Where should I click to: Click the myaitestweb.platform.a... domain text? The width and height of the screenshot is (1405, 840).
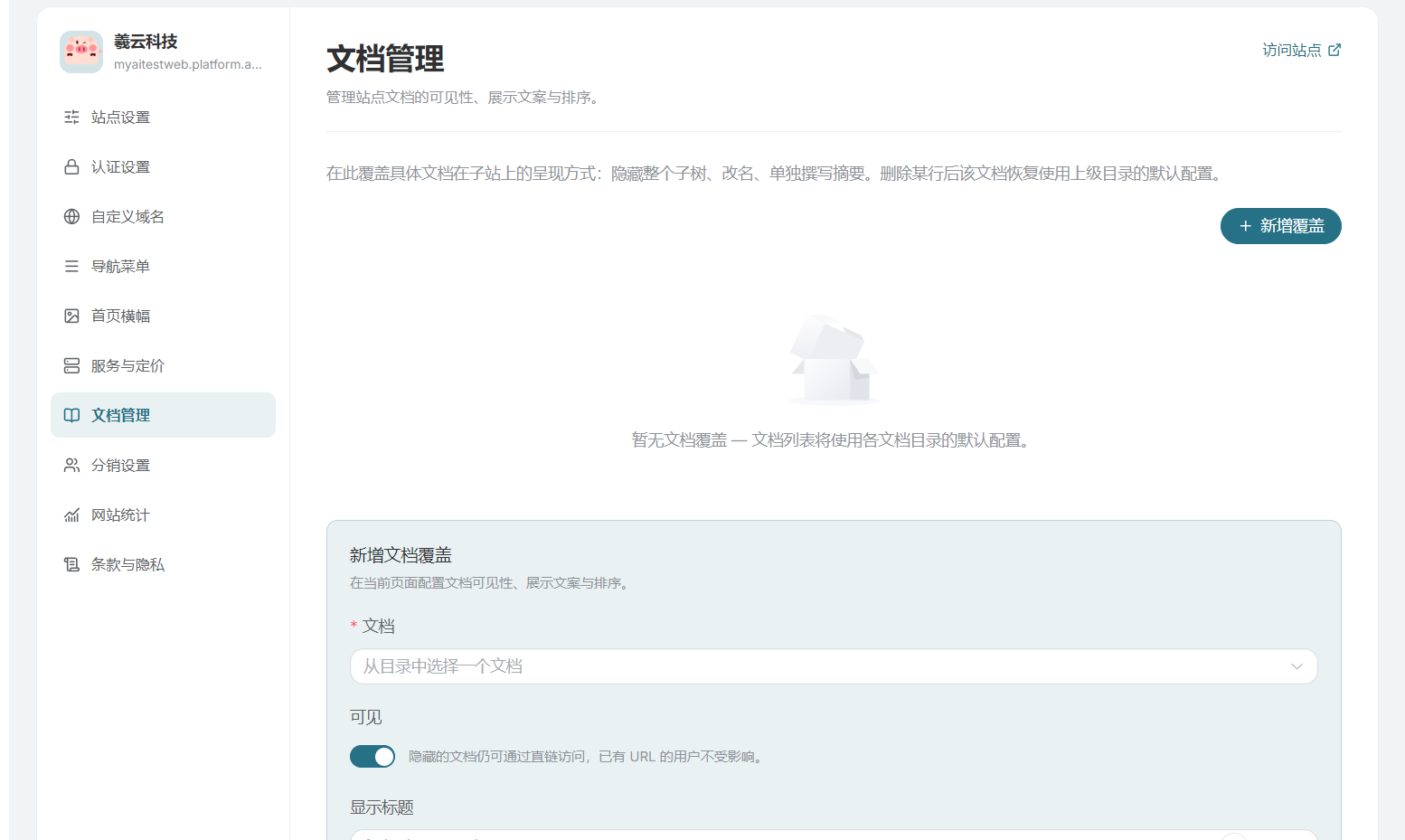(x=188, y=64)
